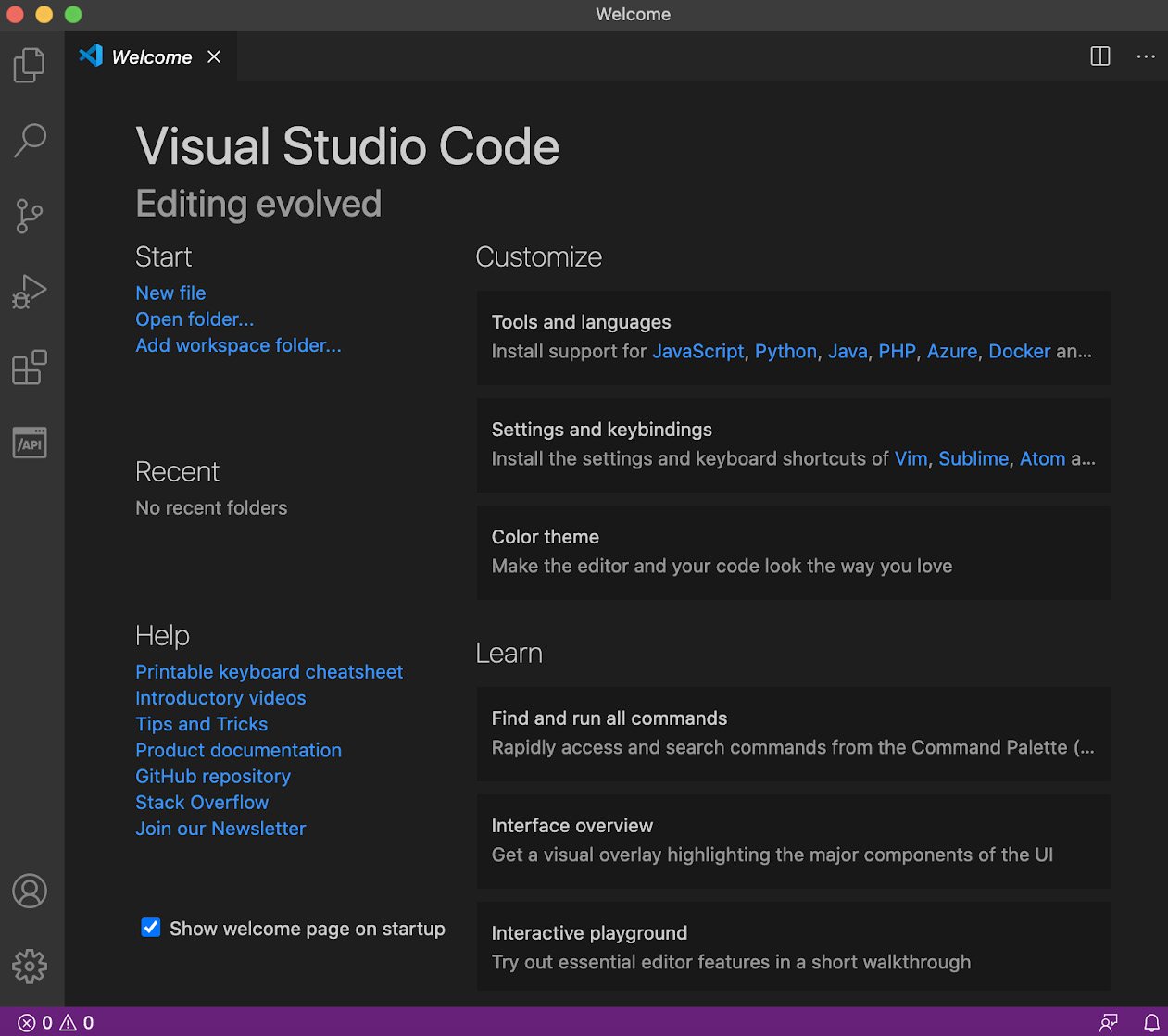Install Java language support
This screenshot has height=1036, width=1168.
[848, 352]
